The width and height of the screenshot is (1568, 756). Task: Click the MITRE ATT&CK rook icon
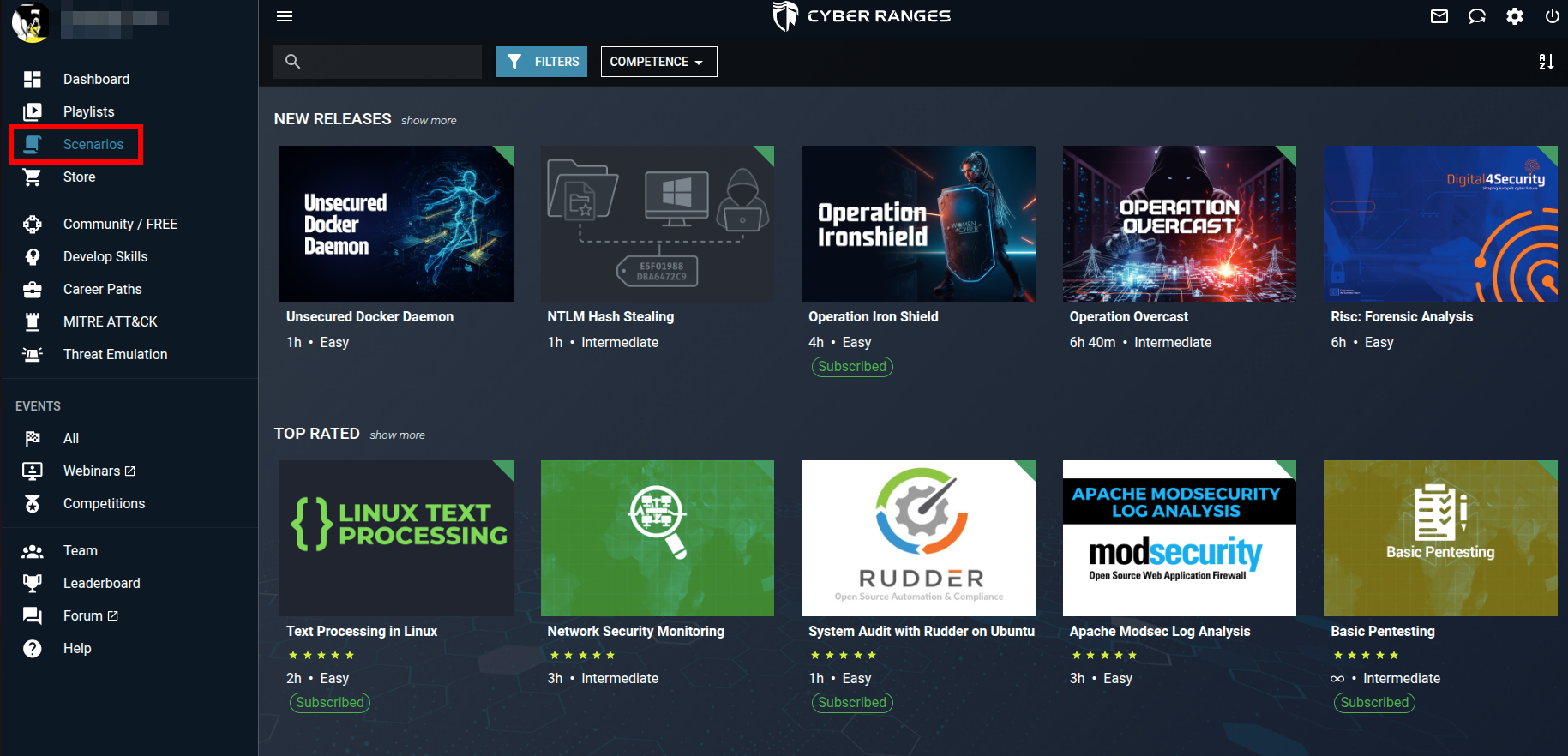[33, 321]
